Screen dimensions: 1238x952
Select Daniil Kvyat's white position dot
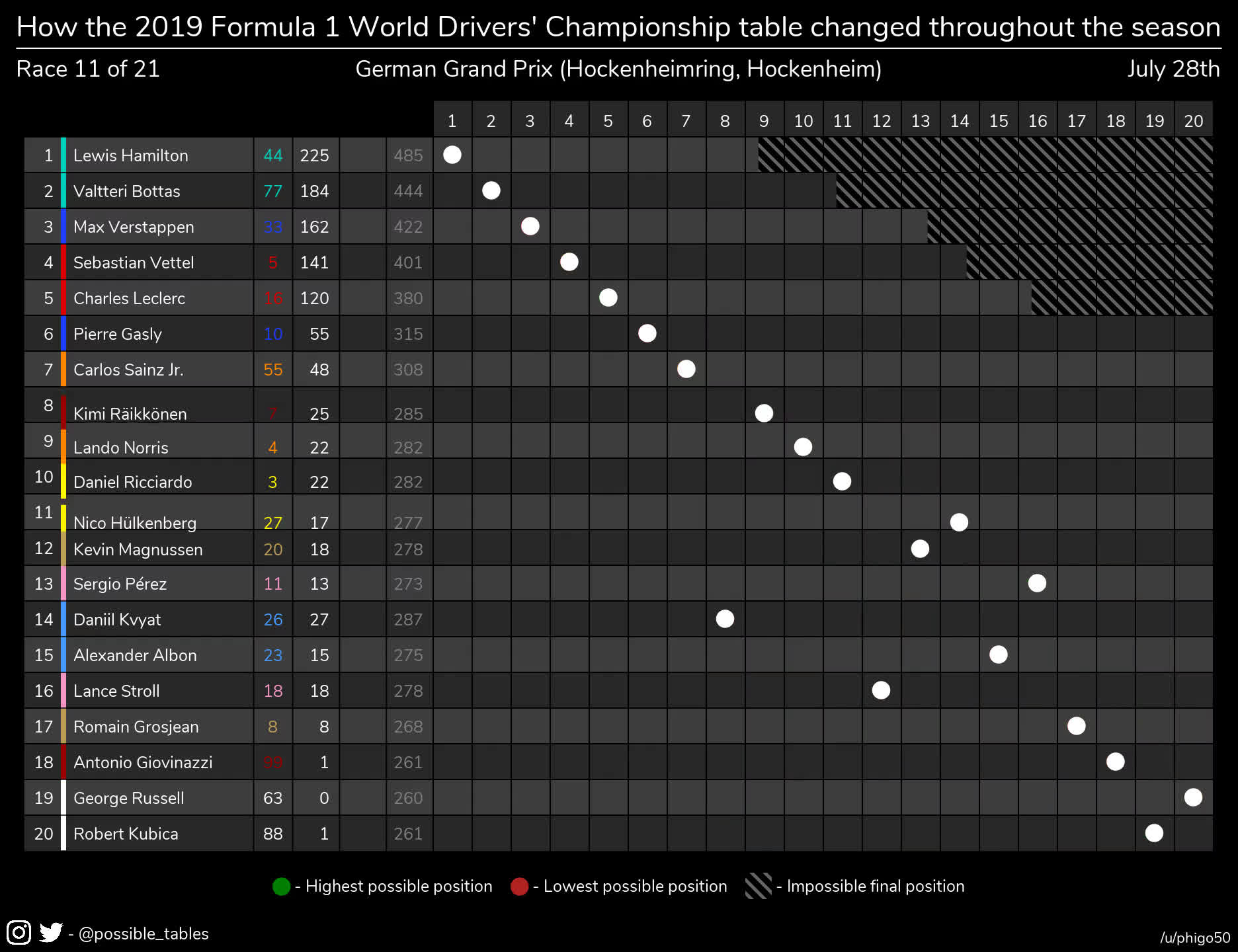point(725,619)
